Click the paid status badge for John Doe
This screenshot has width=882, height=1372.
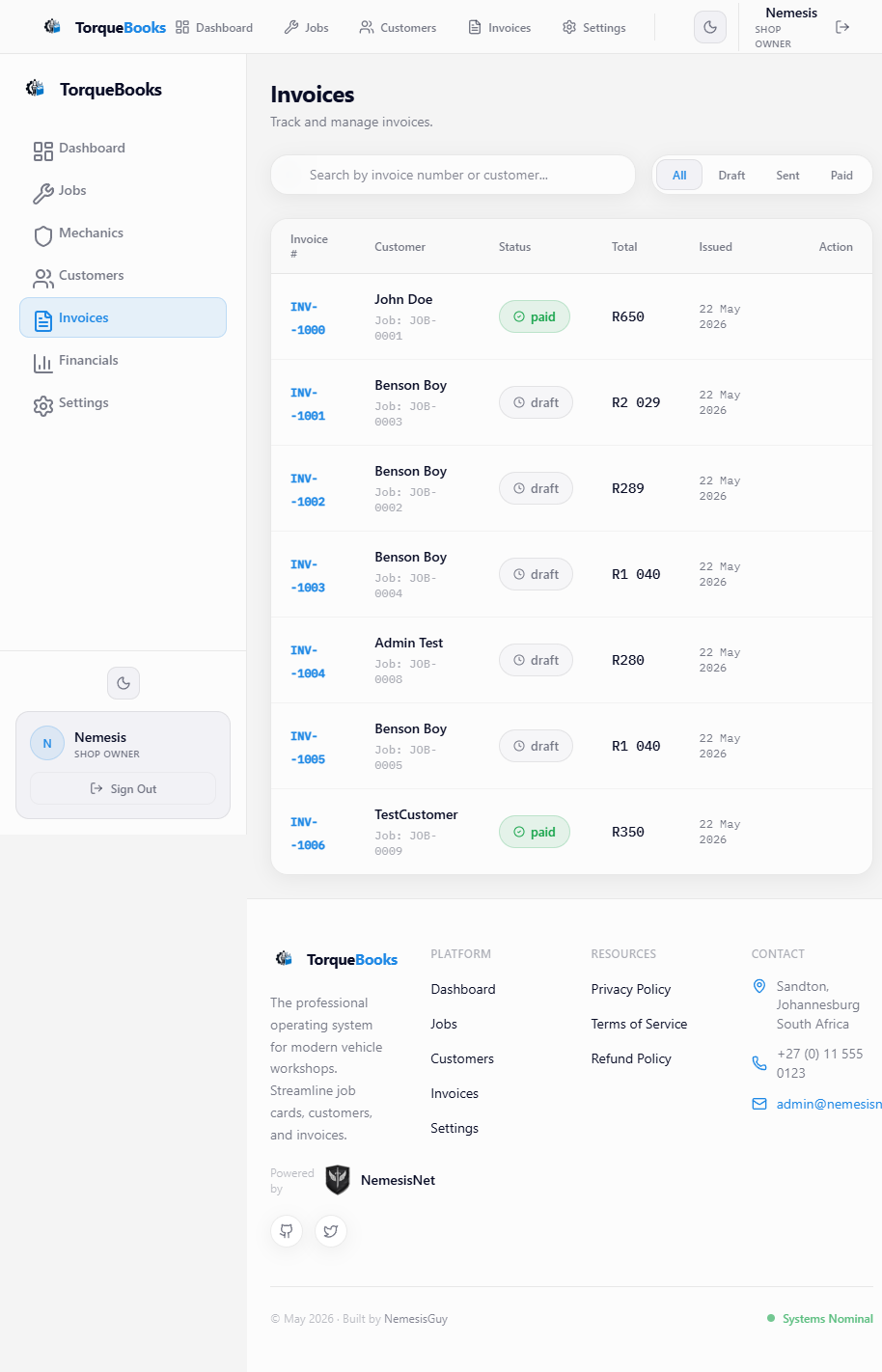(535, 316)
